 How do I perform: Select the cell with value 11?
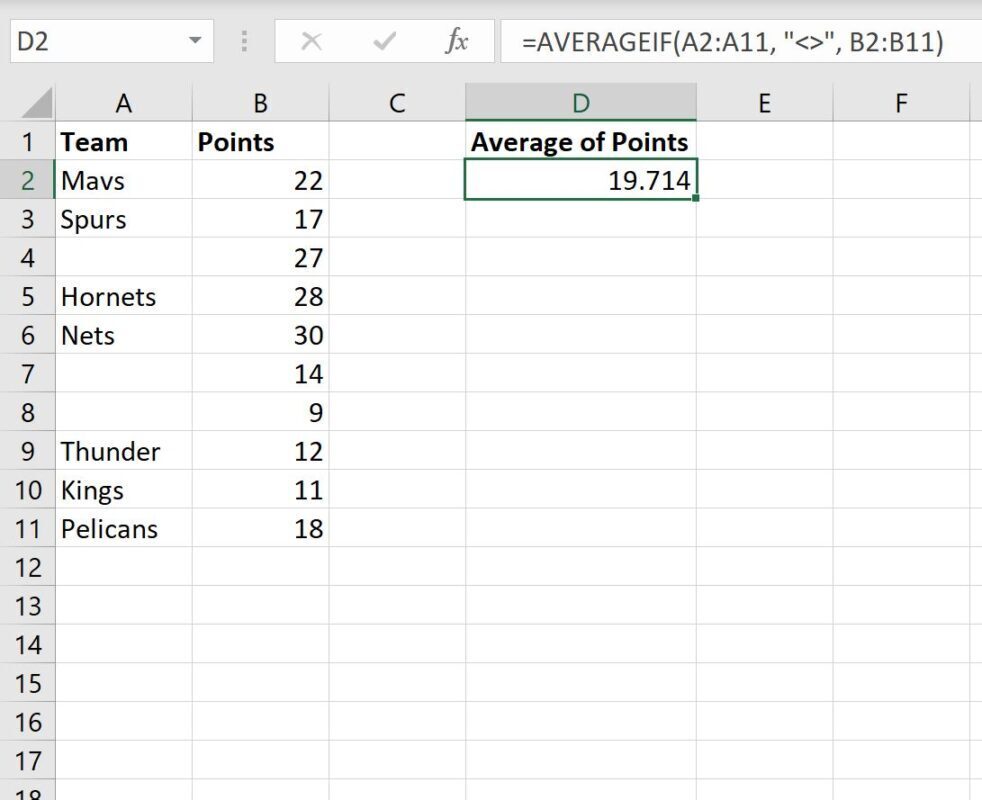(261, 490)
